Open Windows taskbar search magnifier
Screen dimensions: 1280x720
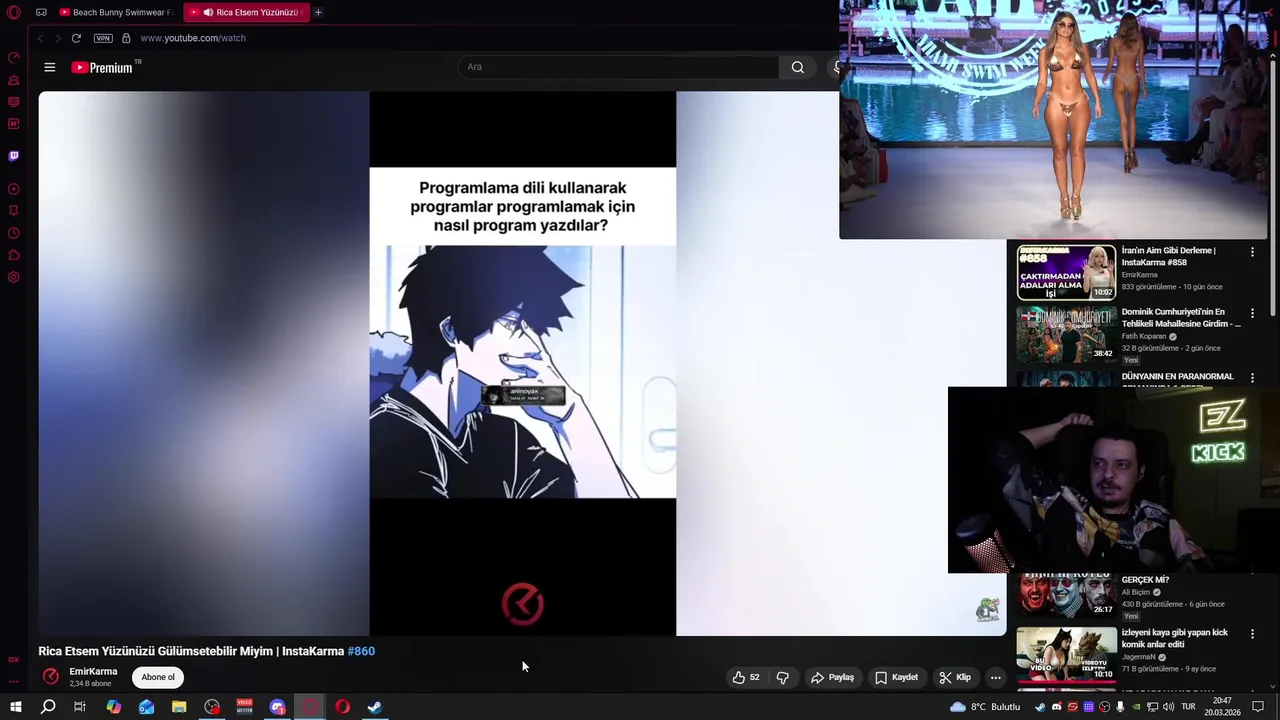(x=48, y=707)
